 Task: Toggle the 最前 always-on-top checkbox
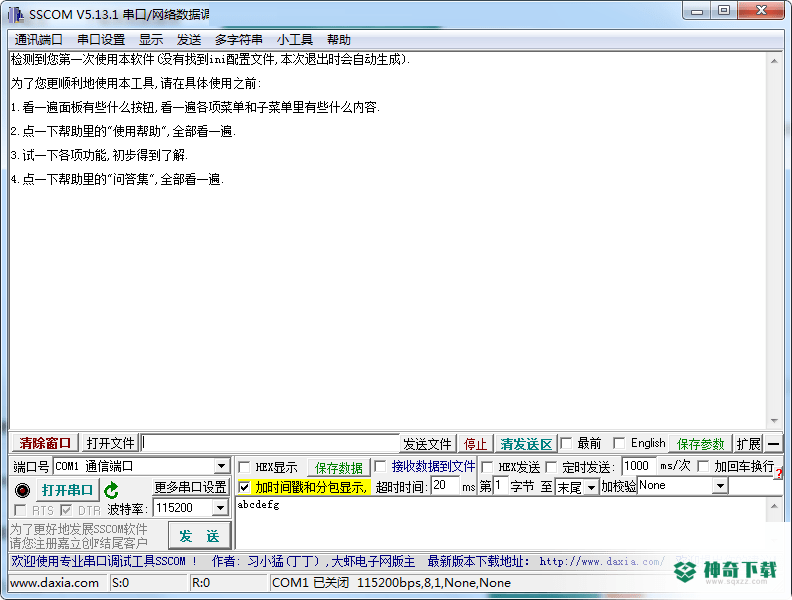tap(567, 443)
